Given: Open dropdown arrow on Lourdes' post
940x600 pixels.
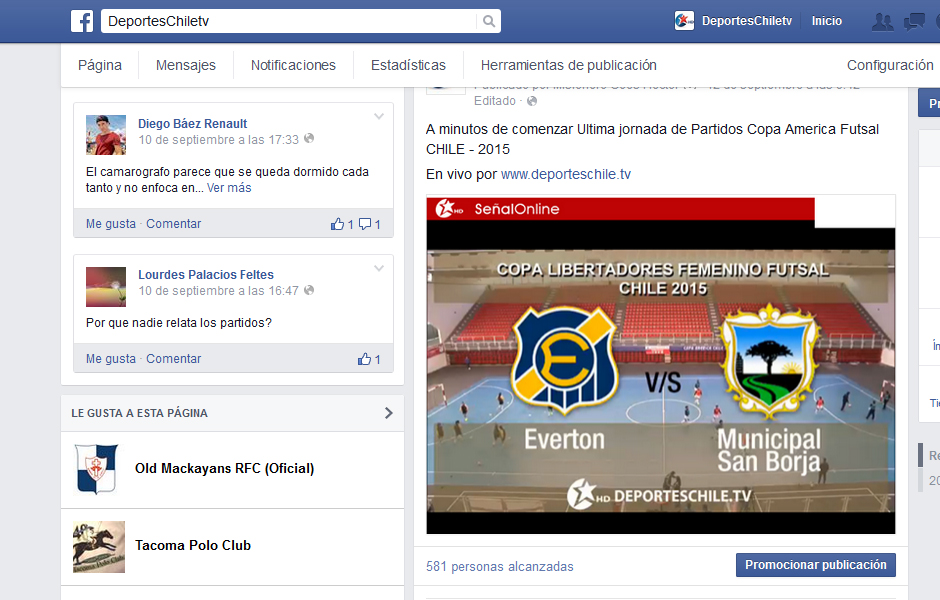Looking at the screenshot, I should (379, 268).
